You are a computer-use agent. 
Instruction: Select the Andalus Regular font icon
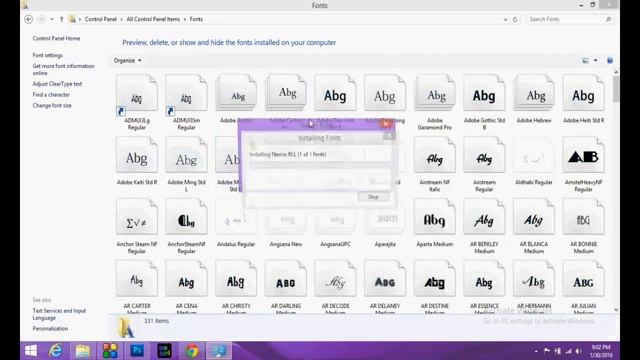click(x=236, y=217)
